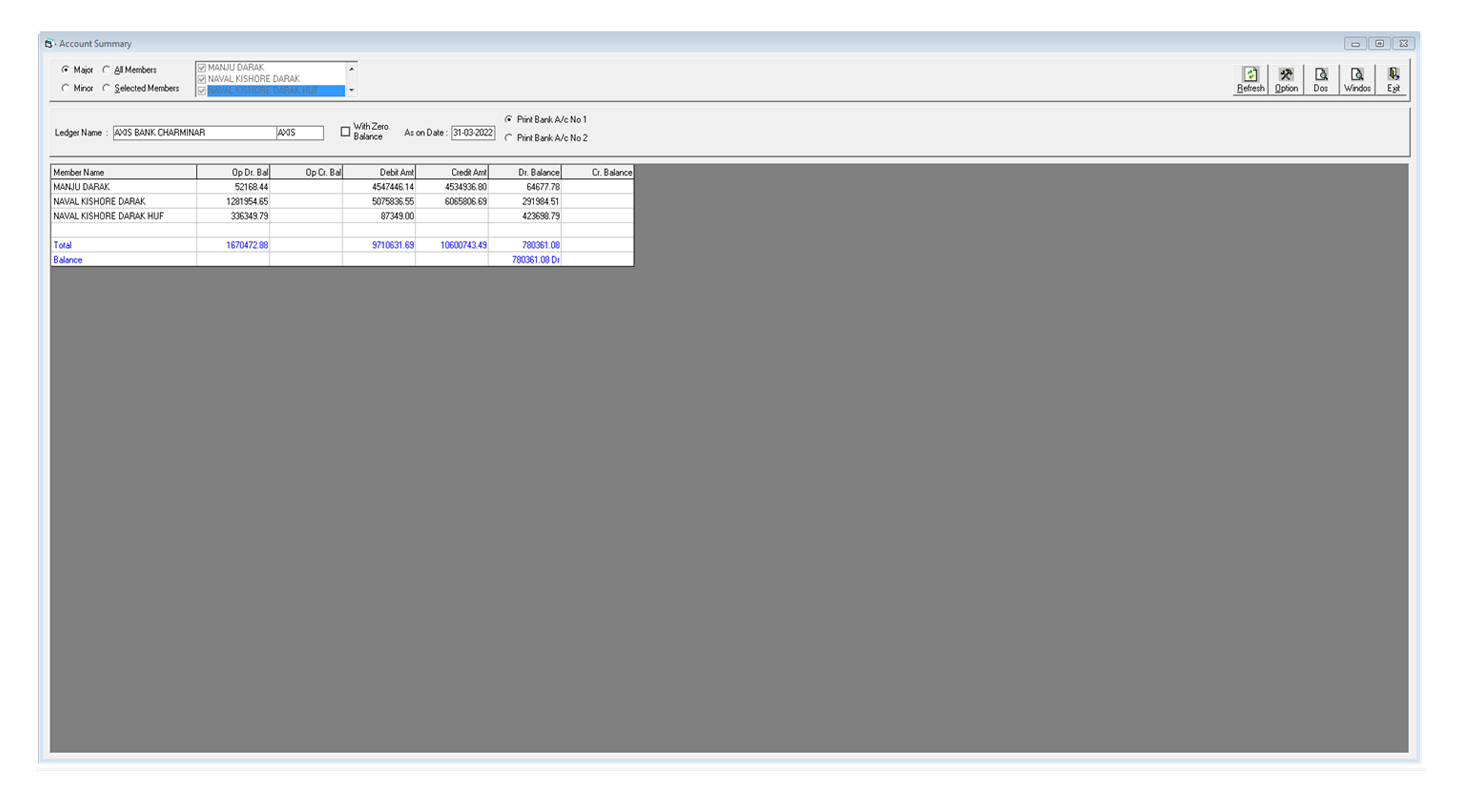This screenshot has width=1457, height=787.
Task: Click debit amount 4547446.14
Action: [x=392, y=187]
